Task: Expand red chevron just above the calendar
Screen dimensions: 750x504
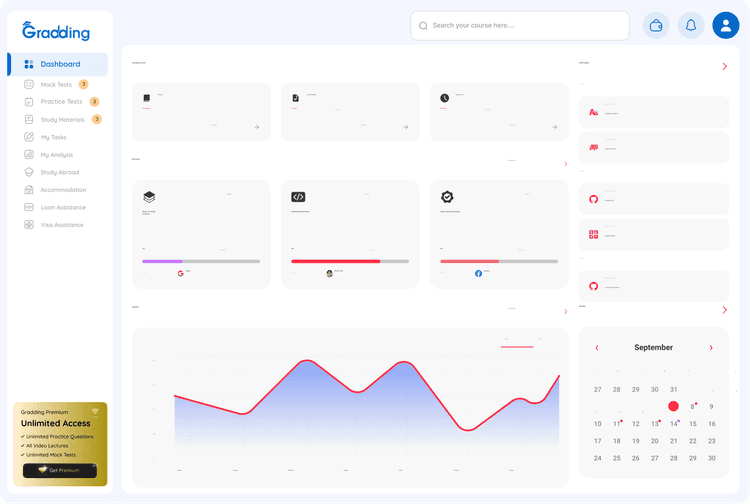Action: (x=725, y=310)
